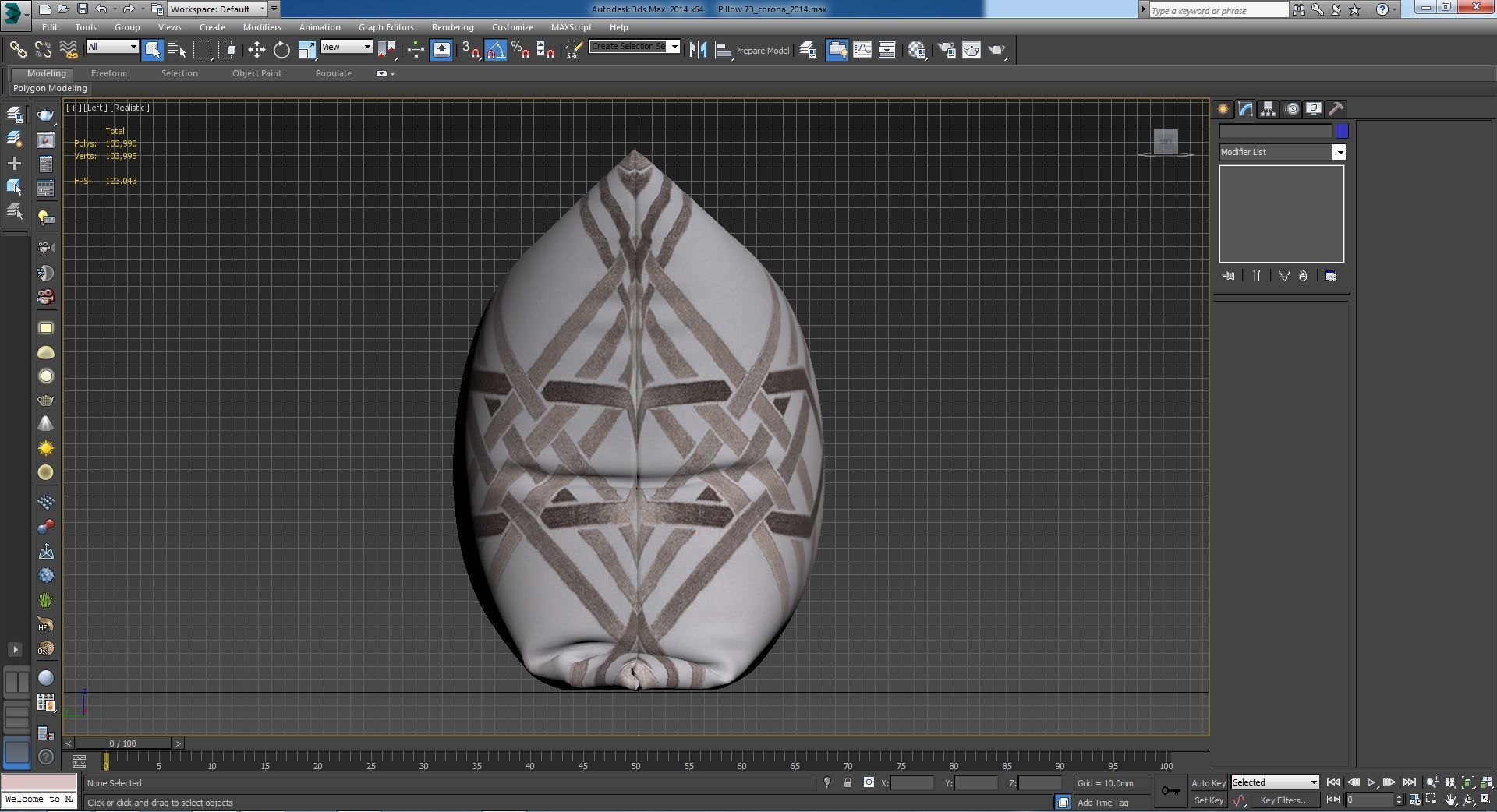The width and height of the screenshot is (1497, 812).
Task: Activate the Select Object tool
Action: [152, 50]
